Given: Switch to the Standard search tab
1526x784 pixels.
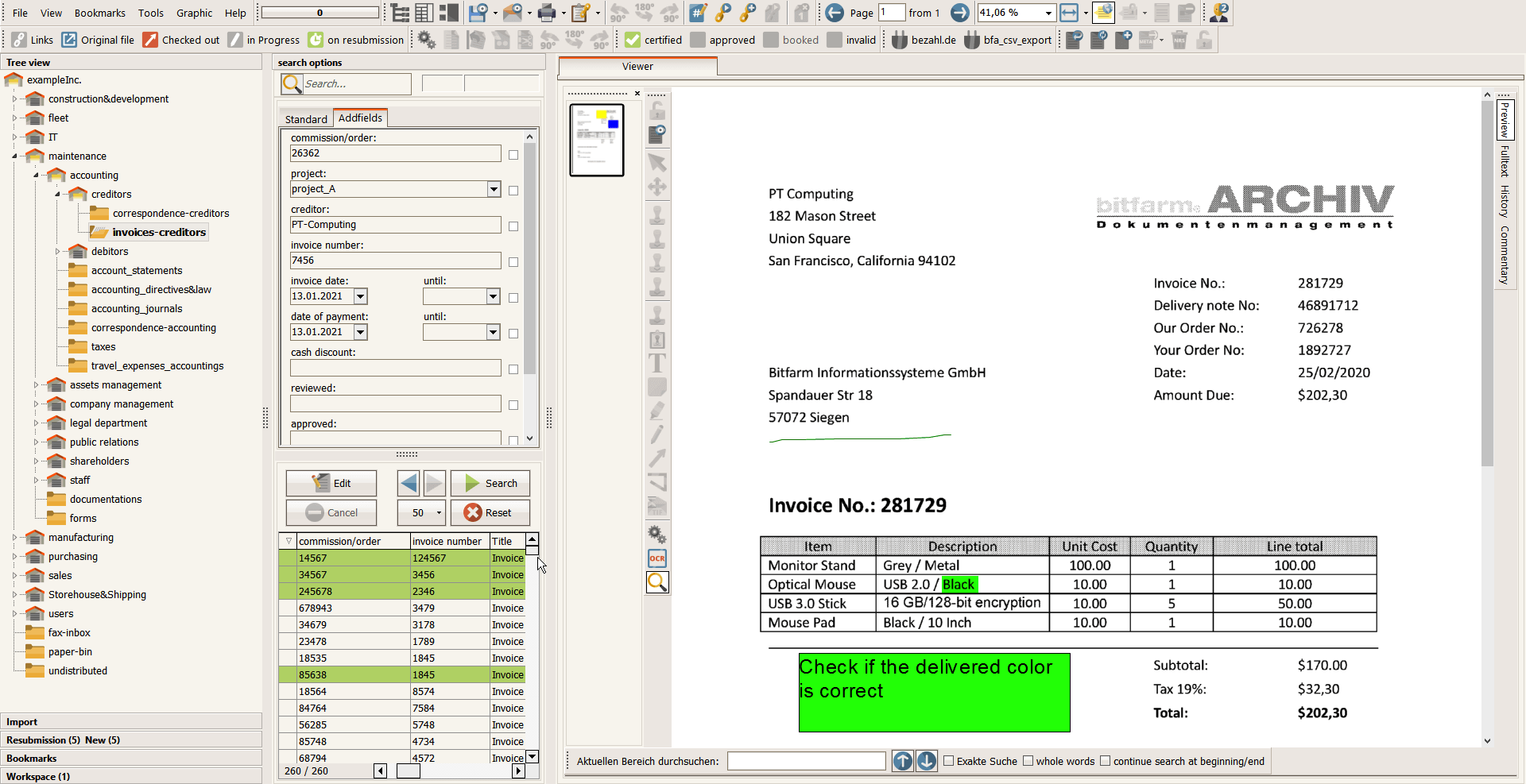Looking at the screenshot, I should click(x=306, y=118).
